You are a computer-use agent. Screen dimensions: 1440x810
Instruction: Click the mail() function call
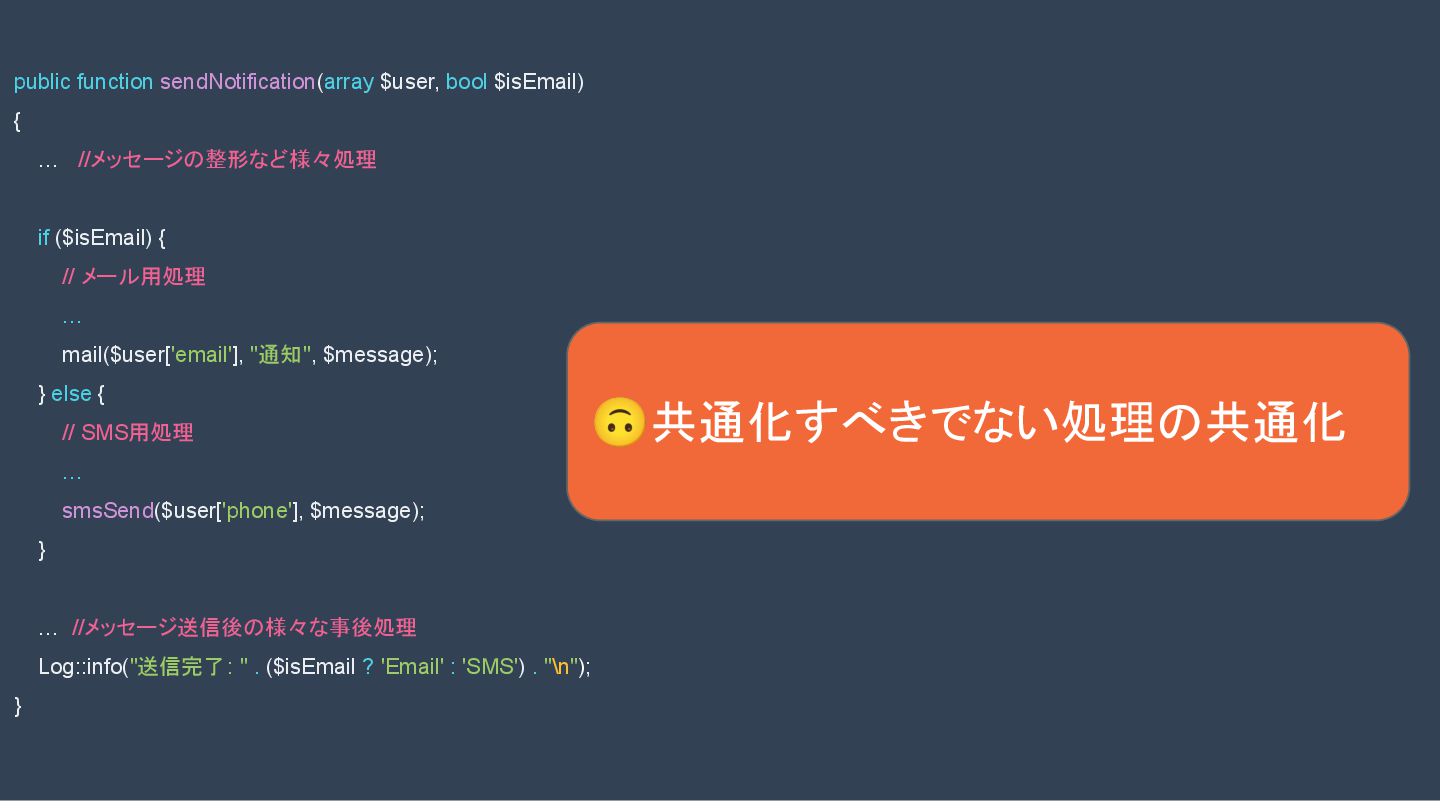click(x=250, y=355)
